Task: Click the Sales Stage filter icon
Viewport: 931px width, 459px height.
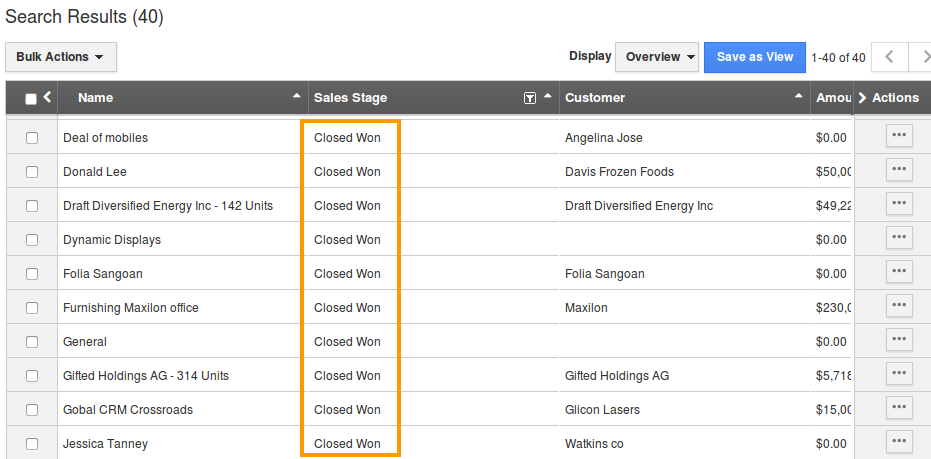Action: [530, 98]
